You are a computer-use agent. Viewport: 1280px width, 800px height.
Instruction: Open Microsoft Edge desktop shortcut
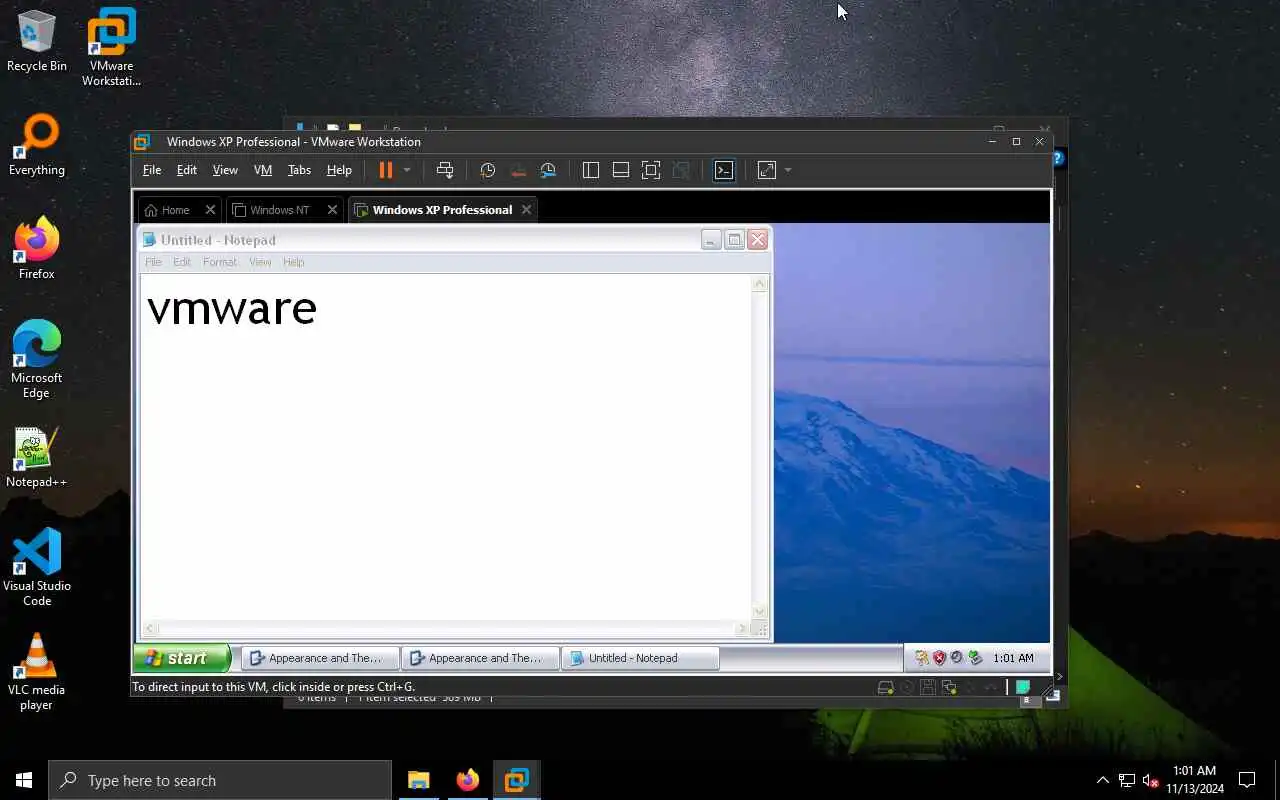[37, 360]
